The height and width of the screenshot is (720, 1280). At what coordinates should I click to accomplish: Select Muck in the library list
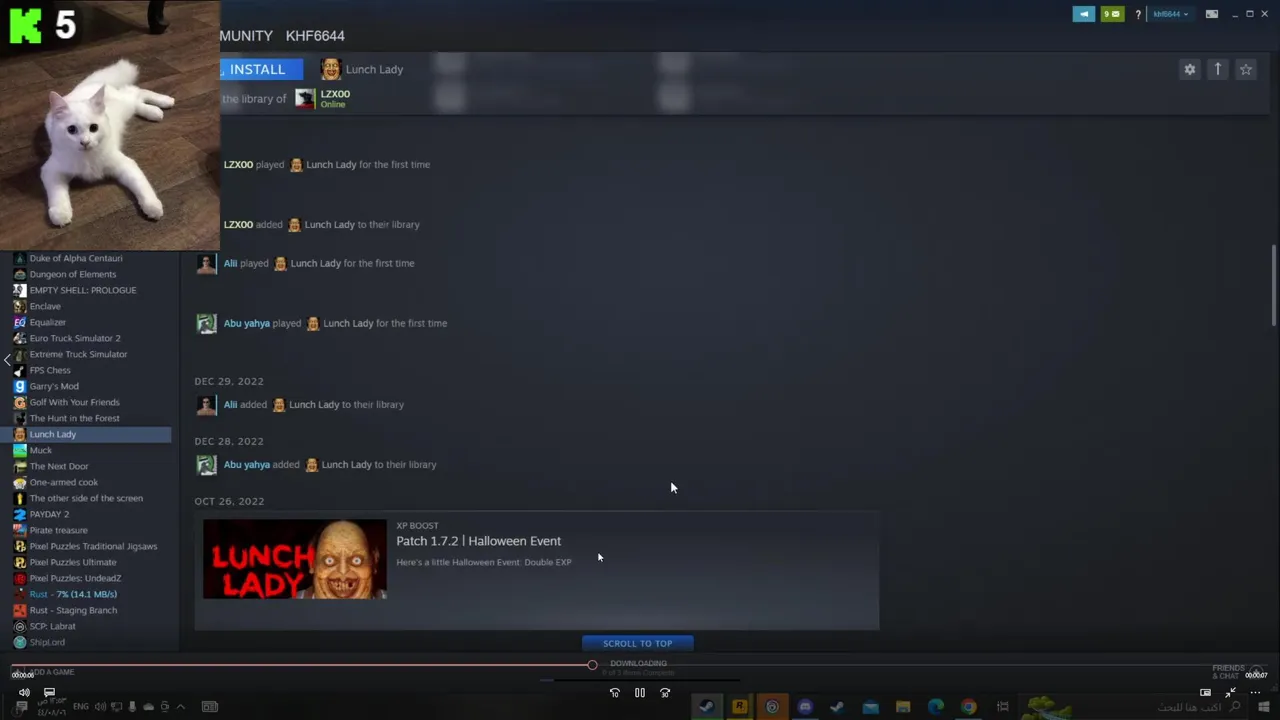(41, 450)
